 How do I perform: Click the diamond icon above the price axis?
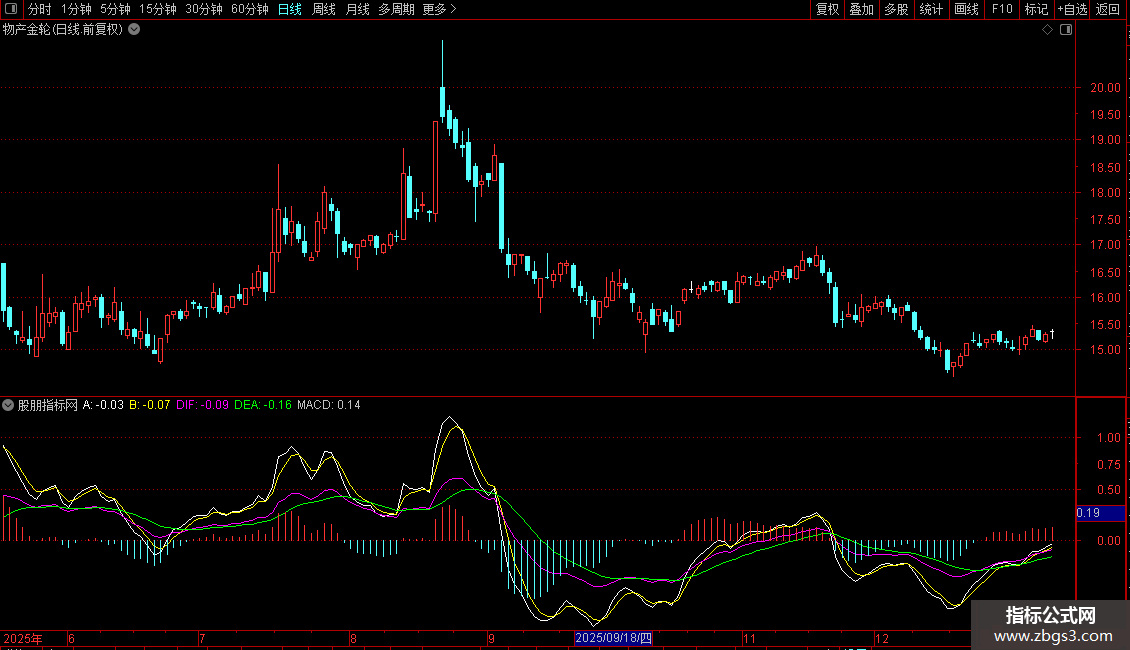[1047, 30]
